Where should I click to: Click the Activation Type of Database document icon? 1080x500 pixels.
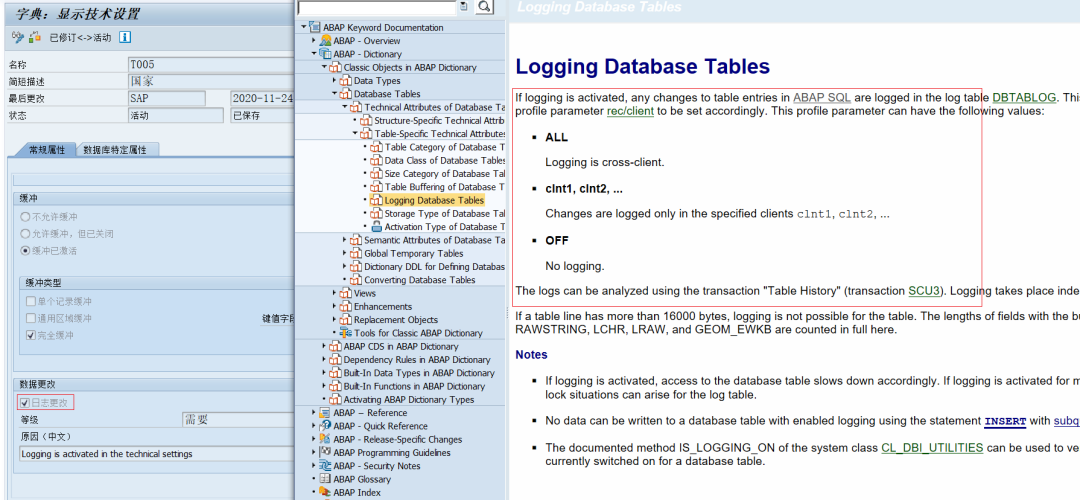376,227
